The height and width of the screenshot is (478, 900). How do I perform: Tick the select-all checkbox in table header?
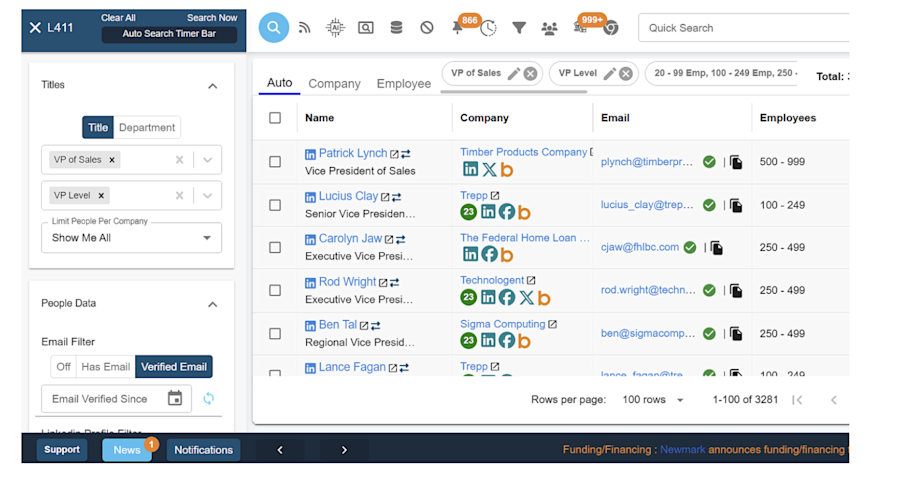[x=275, y=118]
